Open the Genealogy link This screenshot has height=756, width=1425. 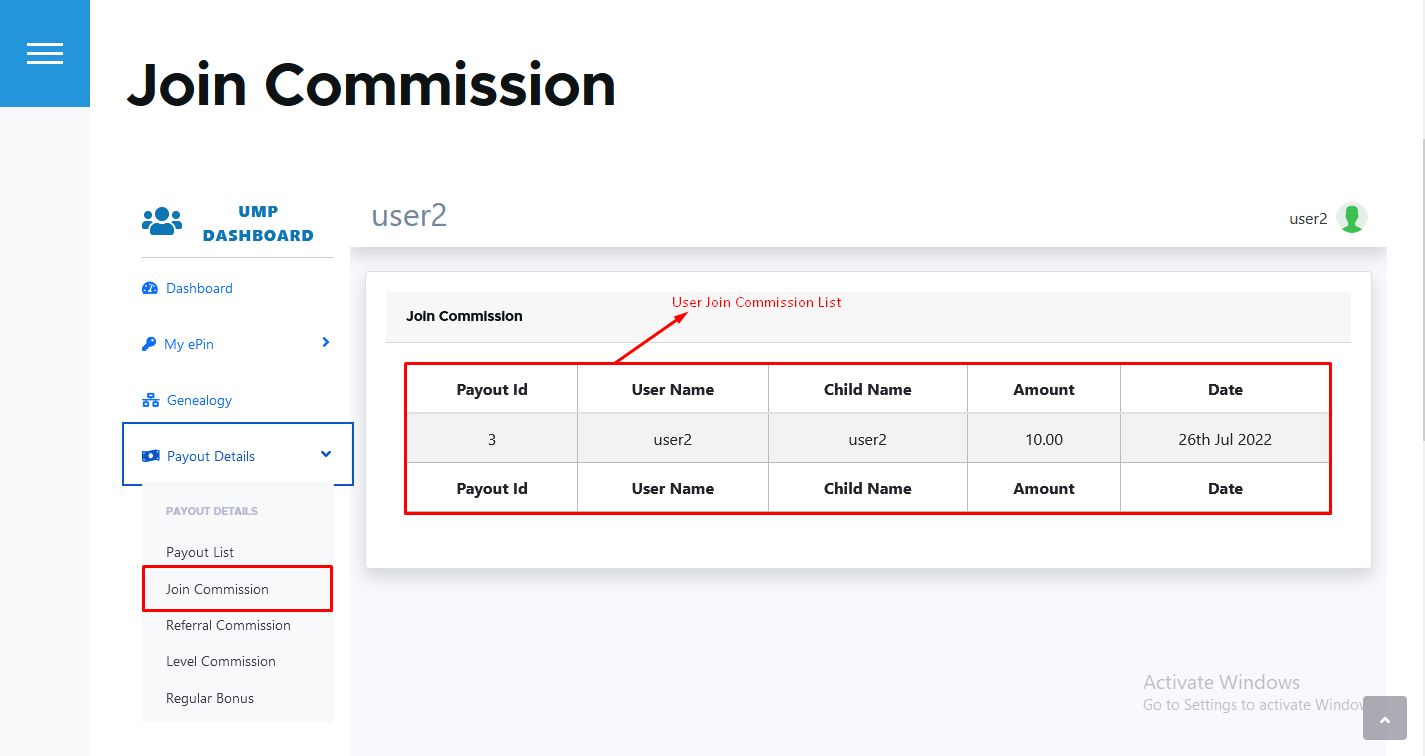199,400
